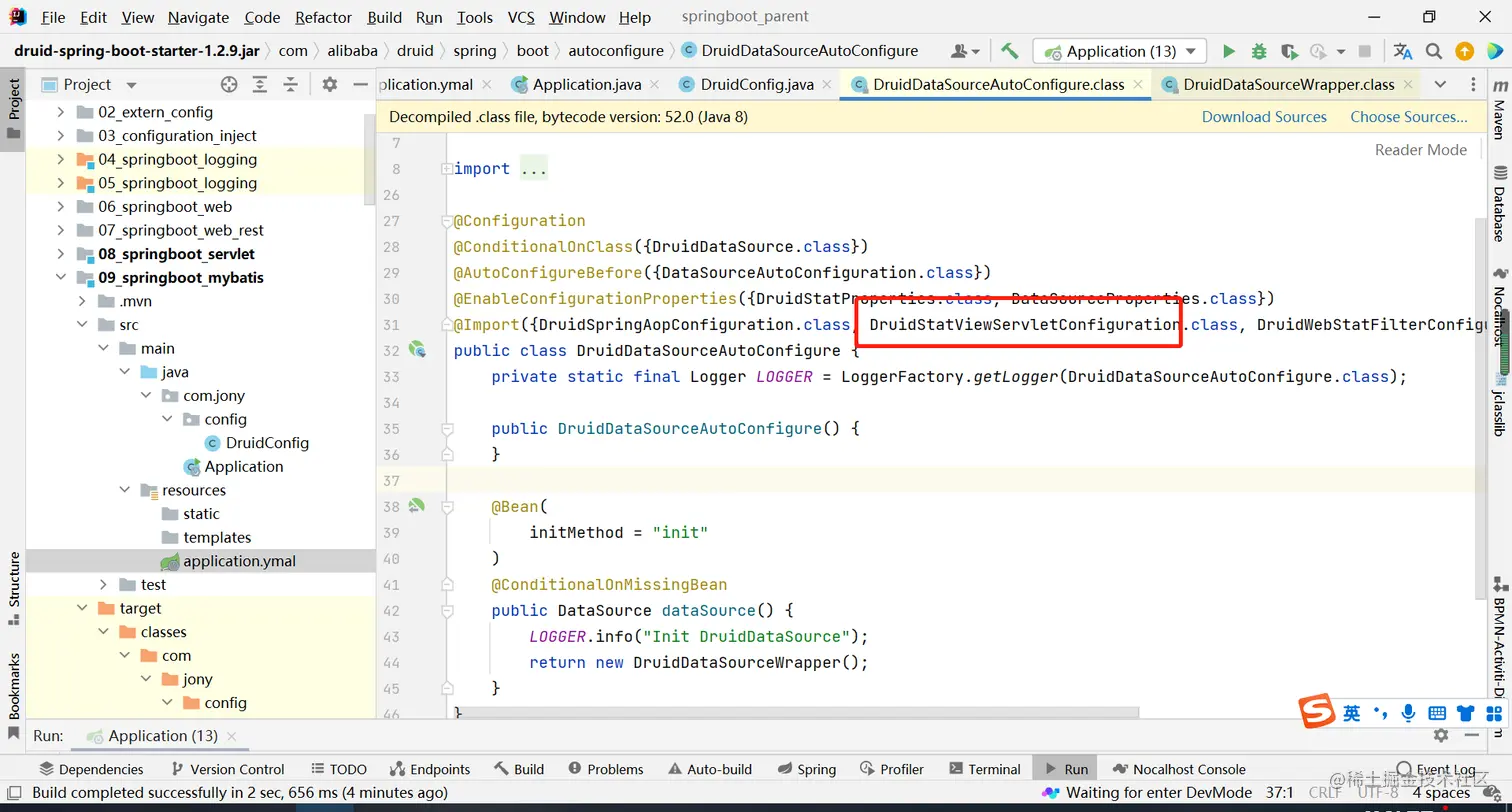Close the Application (13) run tab
The height and width of the screenshot is (812, 1512).
click(x=232, y=736)
